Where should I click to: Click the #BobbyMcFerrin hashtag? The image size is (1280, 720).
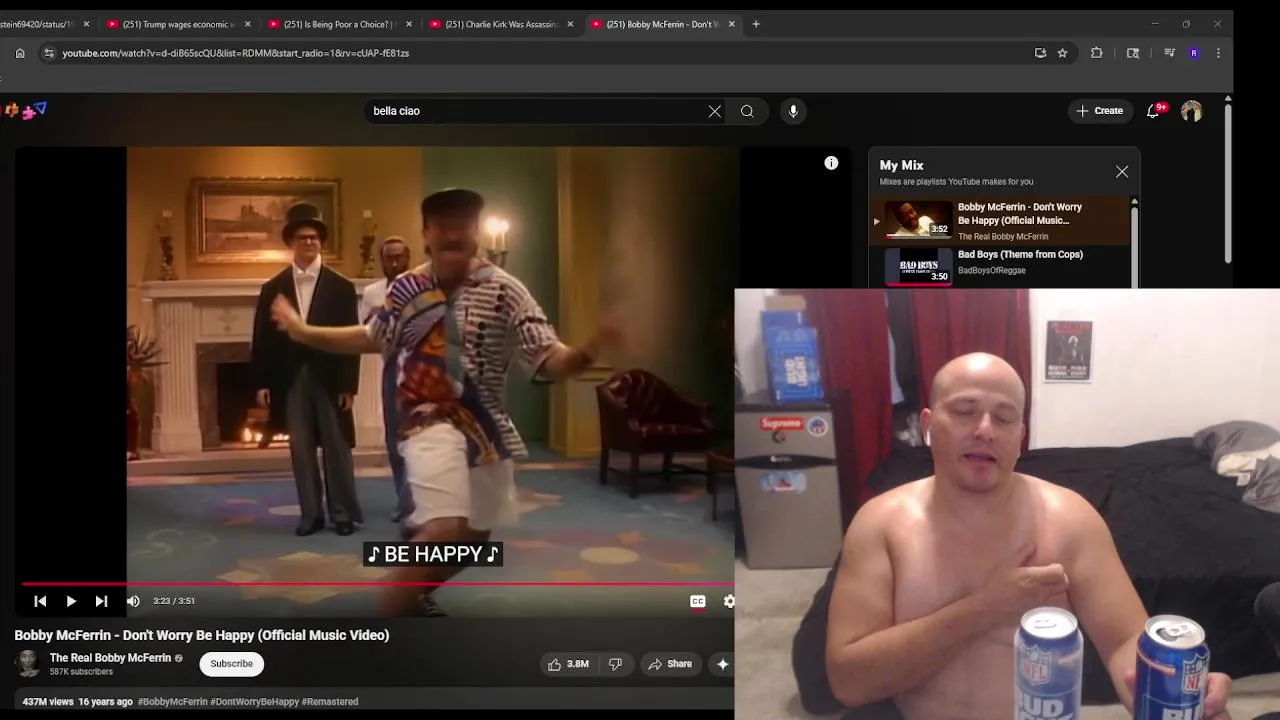172,702
